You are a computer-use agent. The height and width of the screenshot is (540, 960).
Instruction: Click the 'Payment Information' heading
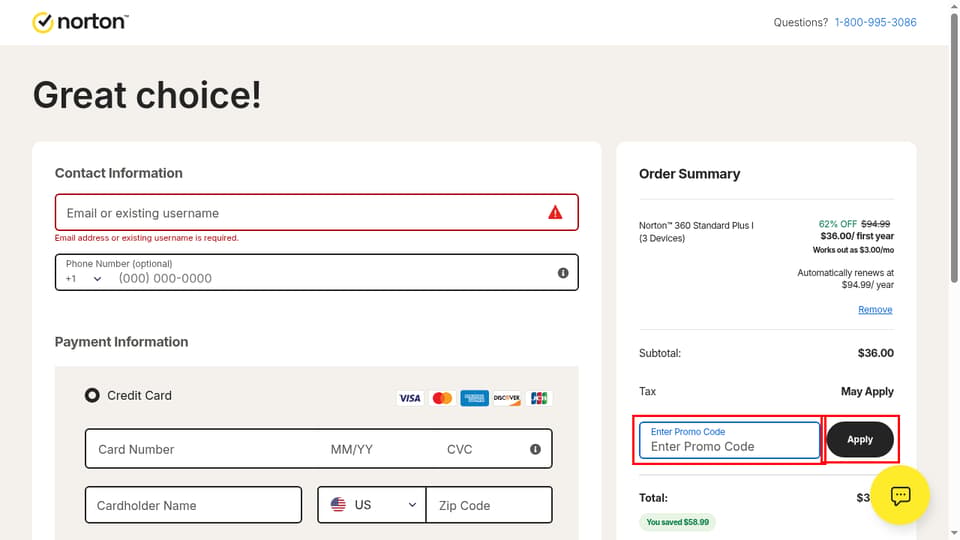coord(121,342)
